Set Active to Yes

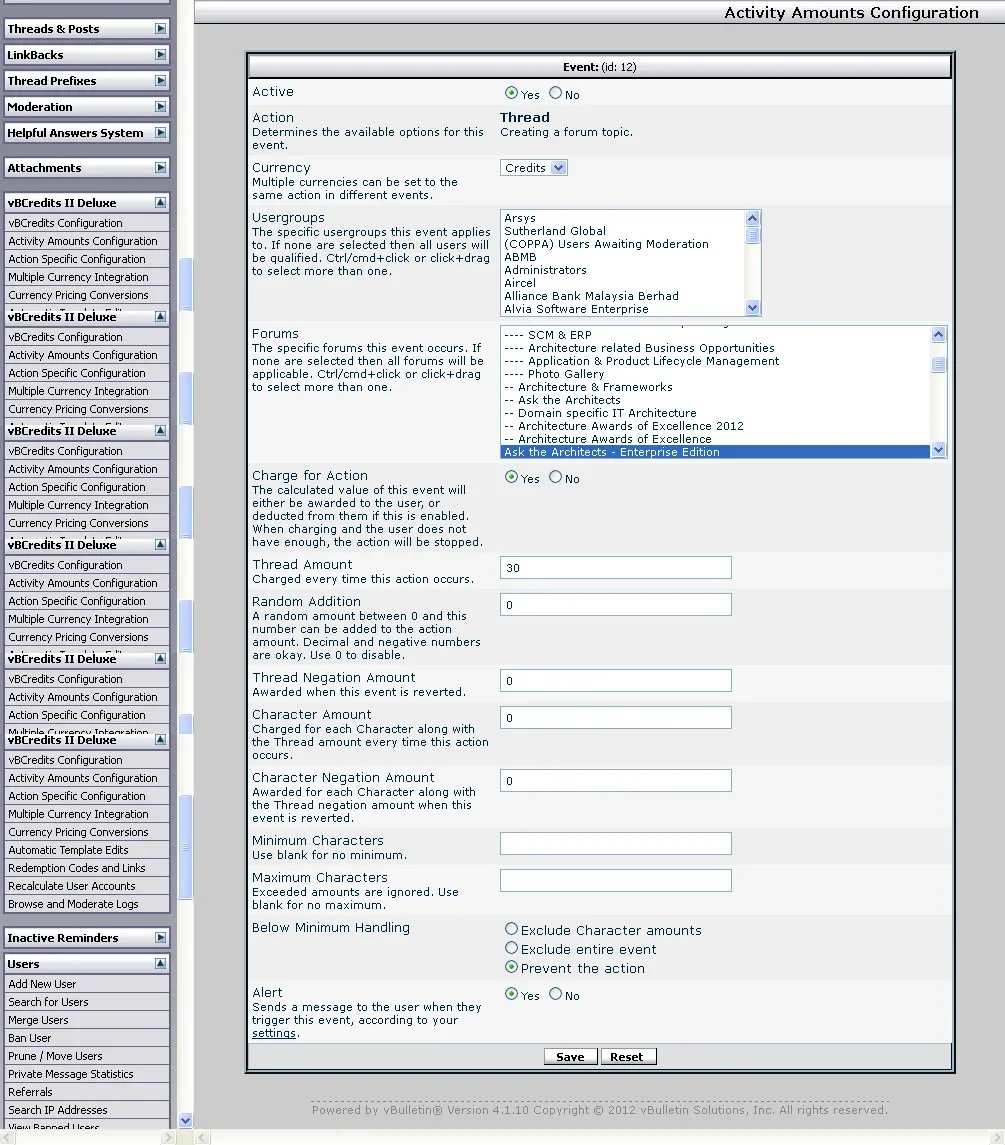[x=511, y=93]
